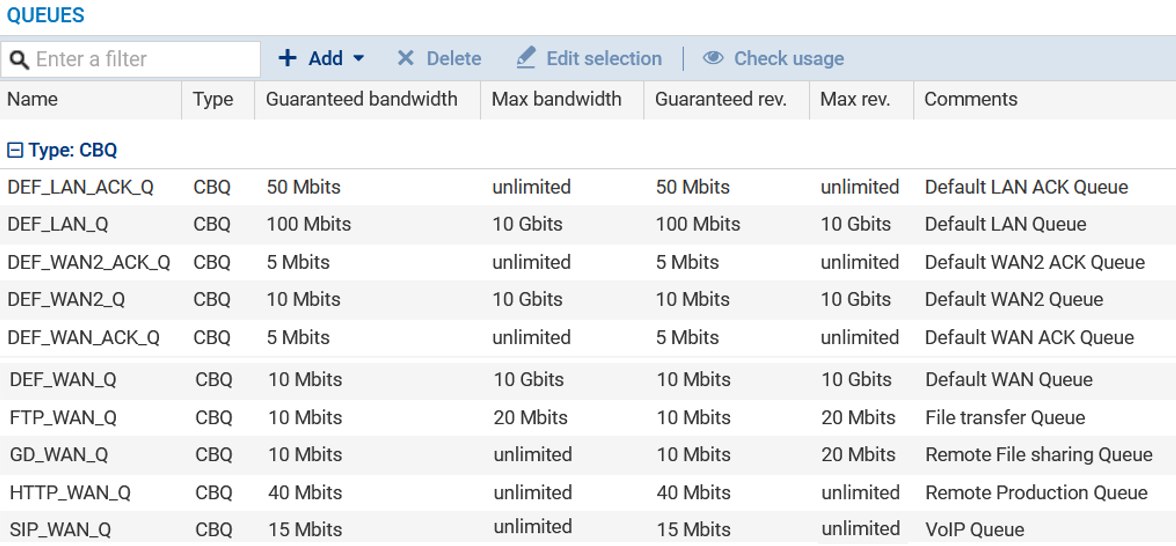1176x546 pixels.
Task: Click the Edit selection pencil icon
Action: tap(526, 59)
